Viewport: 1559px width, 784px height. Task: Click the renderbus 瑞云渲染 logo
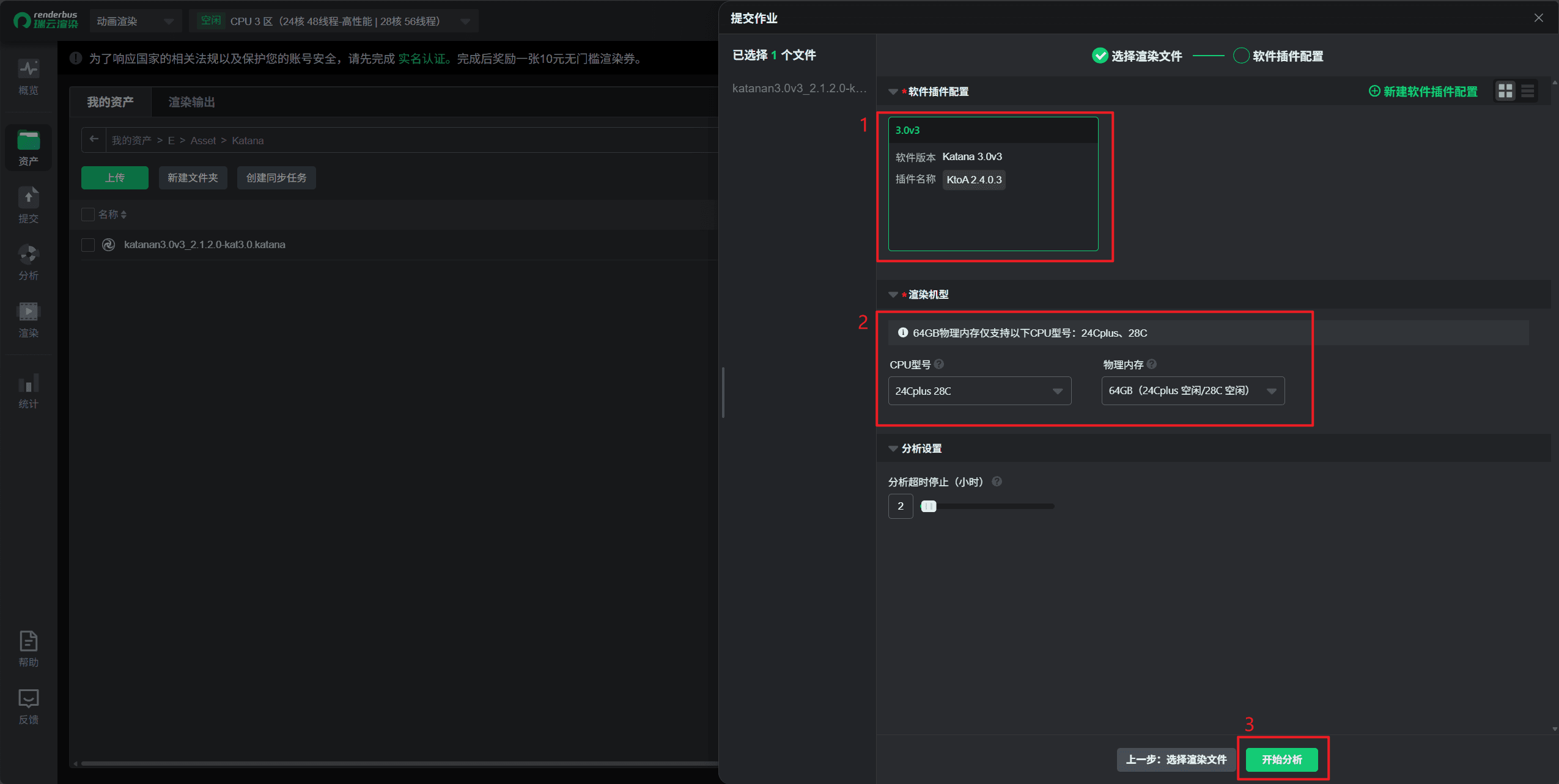46,20
